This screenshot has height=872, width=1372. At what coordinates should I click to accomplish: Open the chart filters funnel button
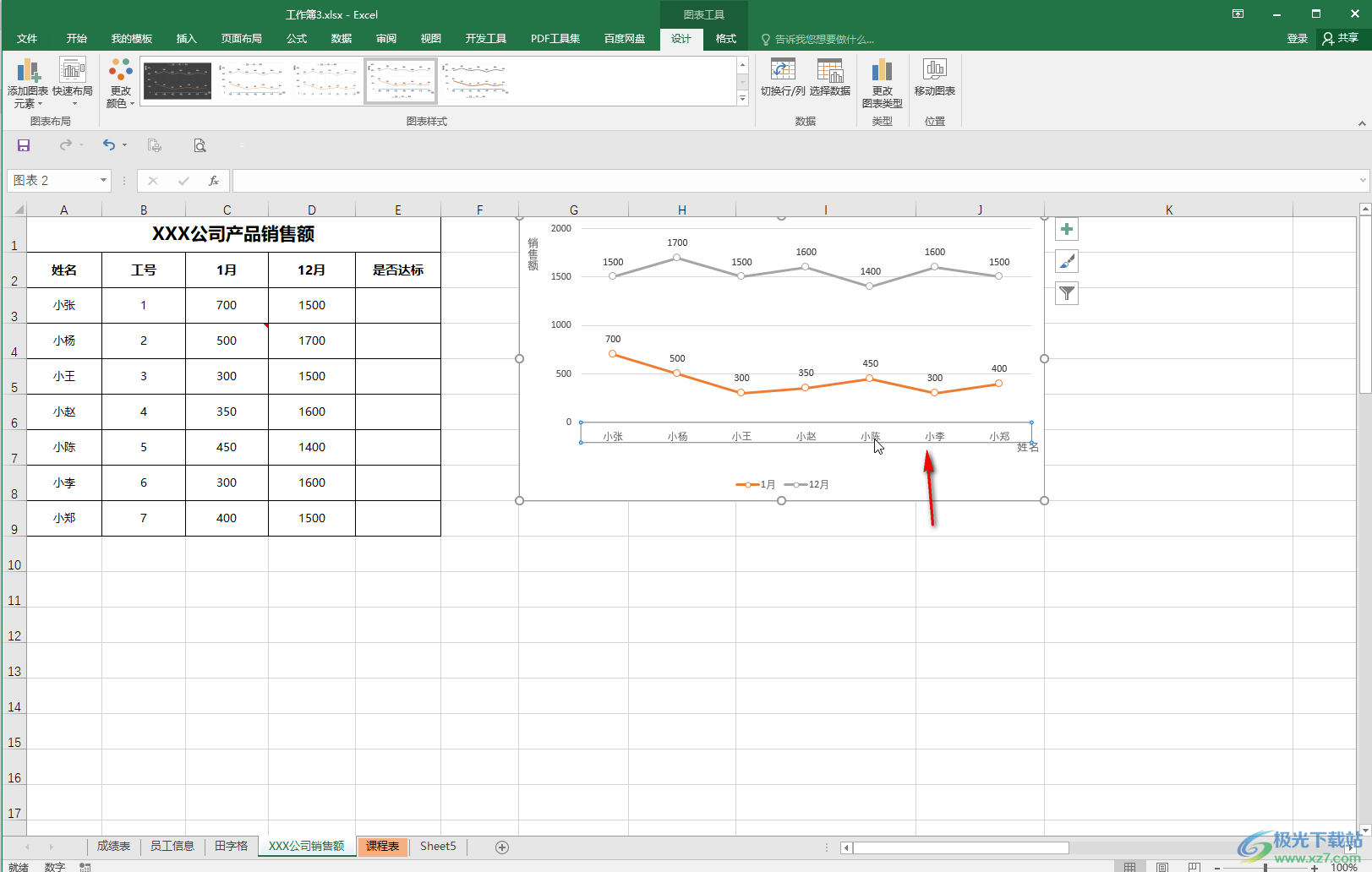1067,293
